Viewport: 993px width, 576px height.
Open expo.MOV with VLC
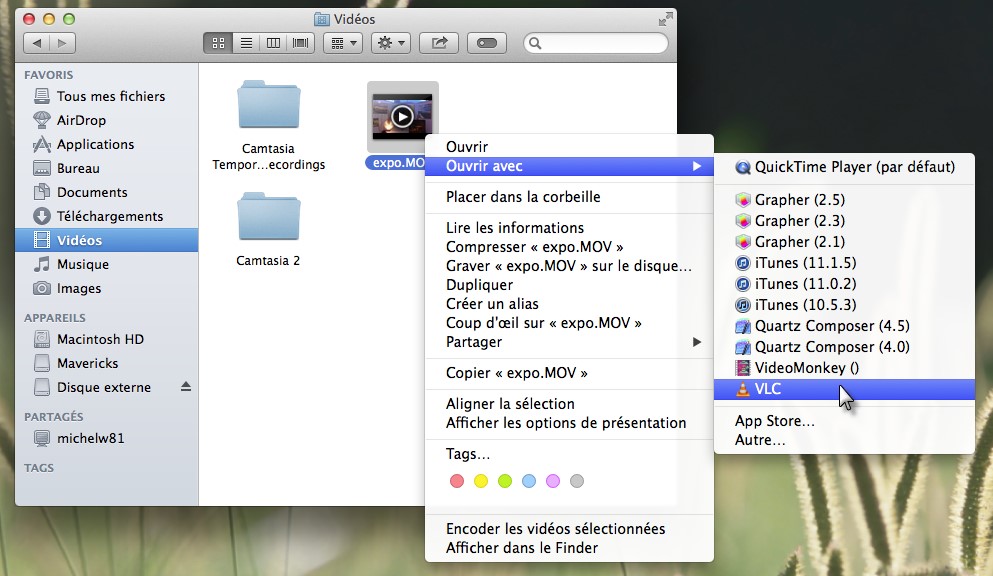[x=768, y=390]
